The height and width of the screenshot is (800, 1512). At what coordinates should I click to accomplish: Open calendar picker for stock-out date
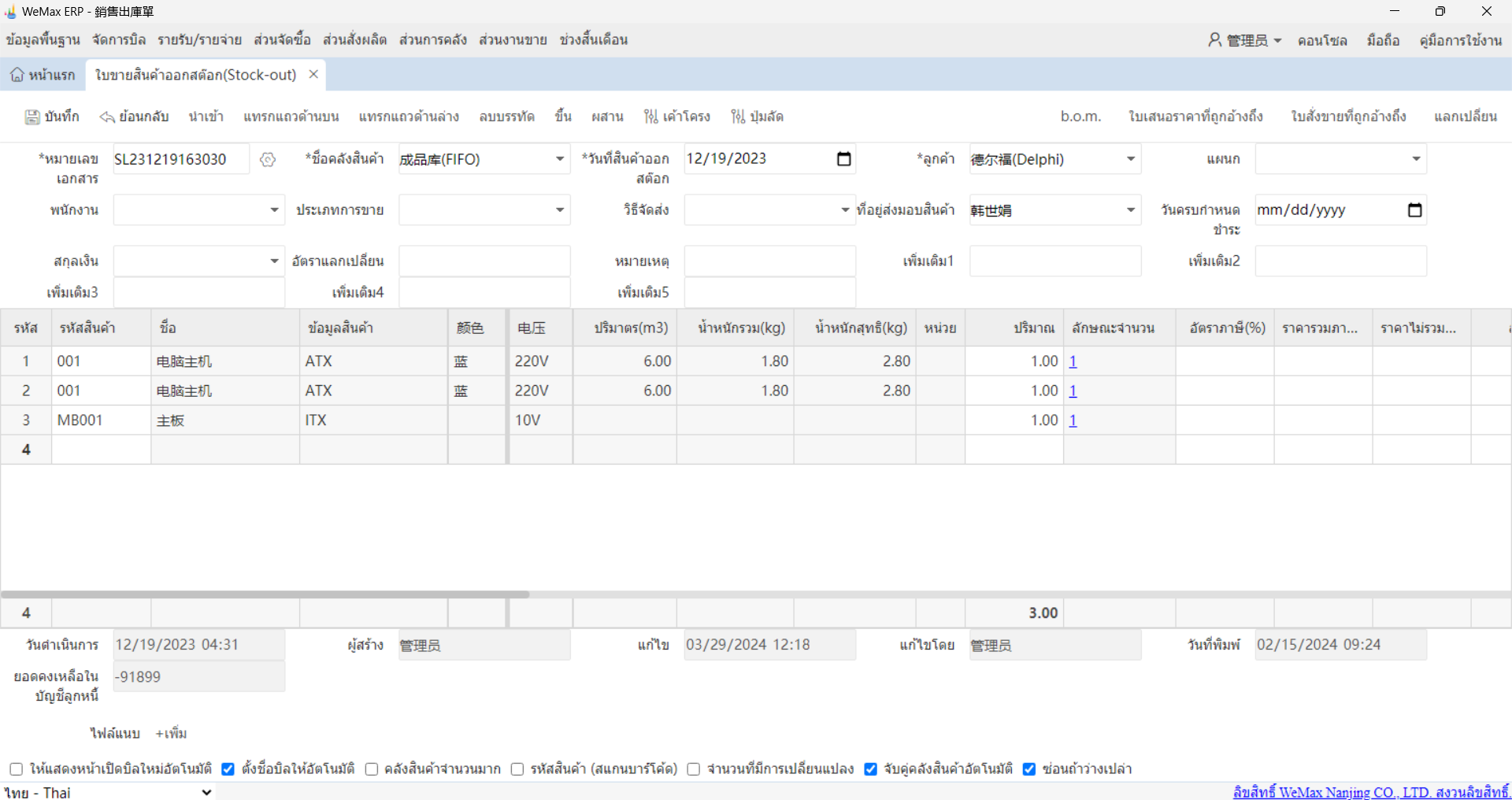click(x=843, y=159)
